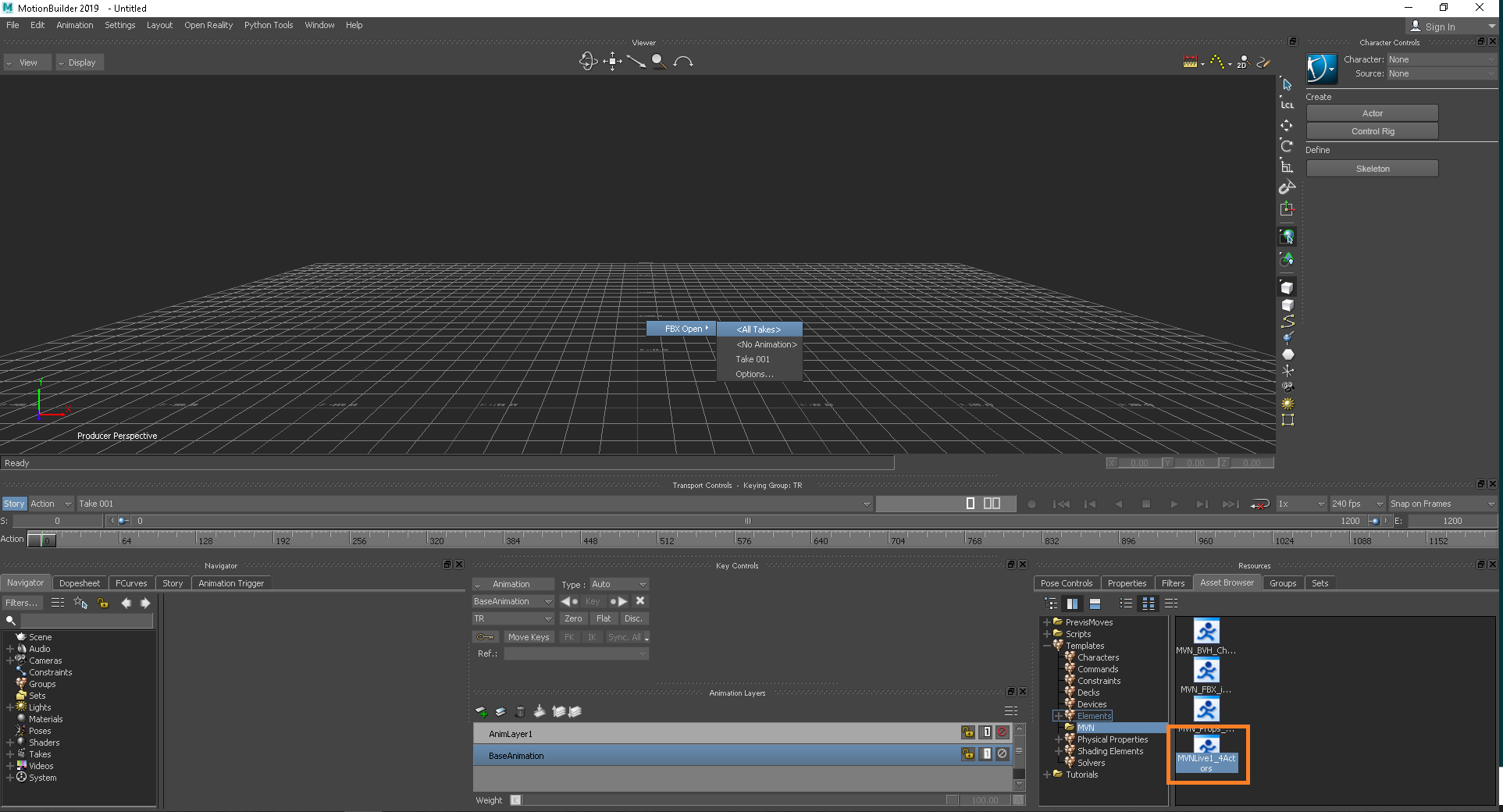Click the Control Rig button

[x=1371, y=130]
